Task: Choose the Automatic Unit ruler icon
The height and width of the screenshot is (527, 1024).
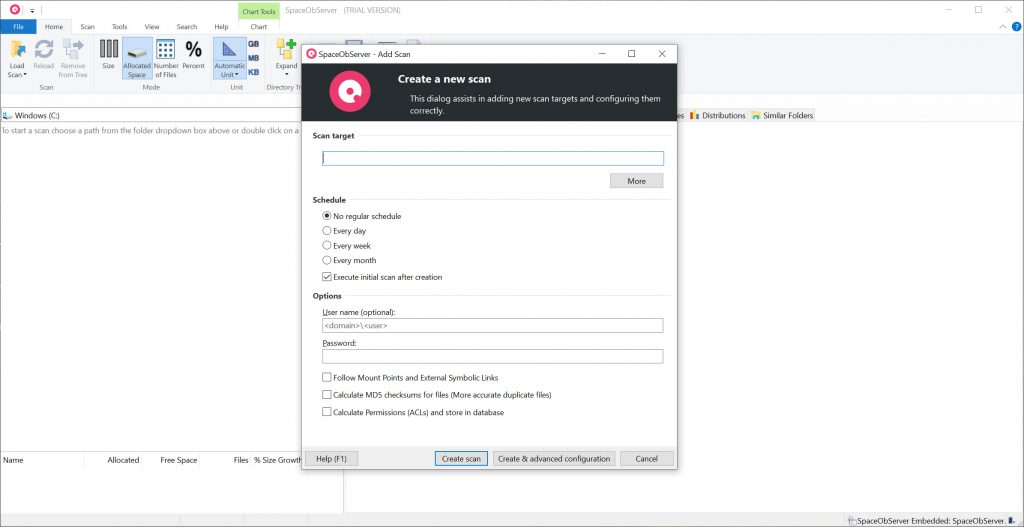Action: [x=229, y=49]
